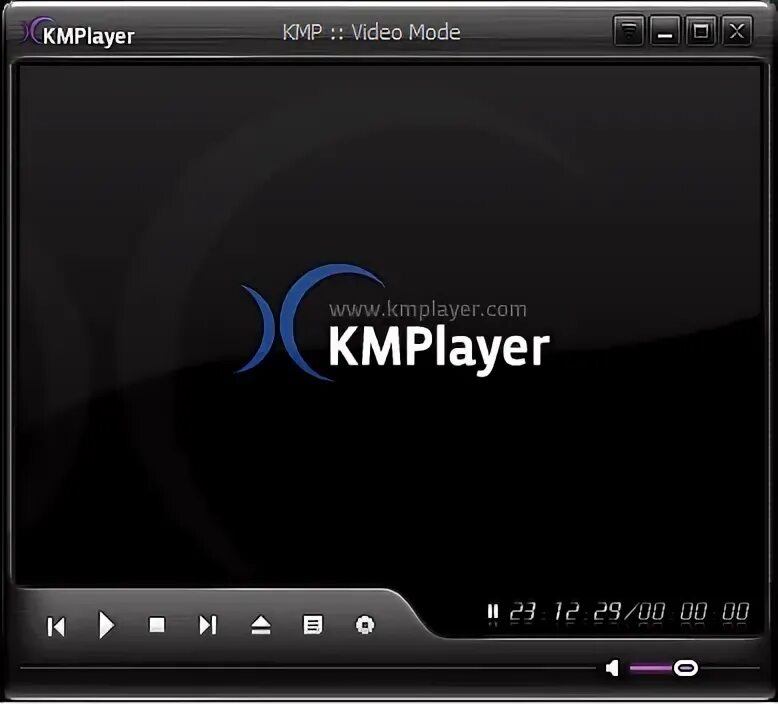Close the KMPlayer window
The width and height of the screenshot is (778, 704).
[737, 31]
